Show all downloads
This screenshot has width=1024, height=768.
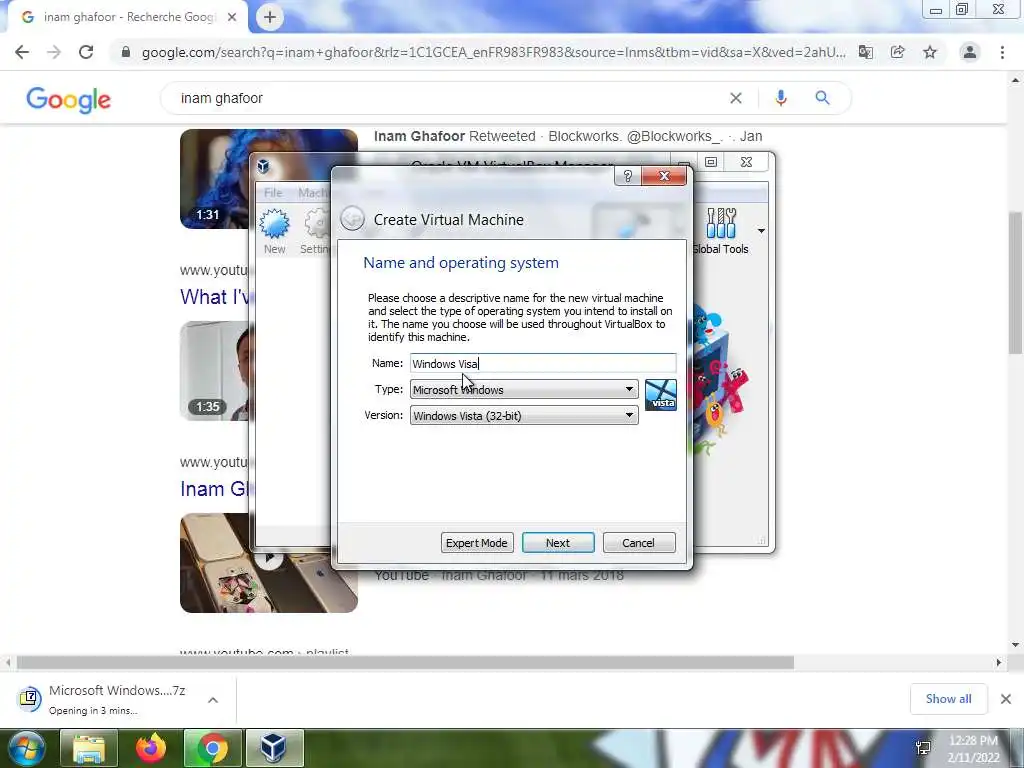point(948,699)
